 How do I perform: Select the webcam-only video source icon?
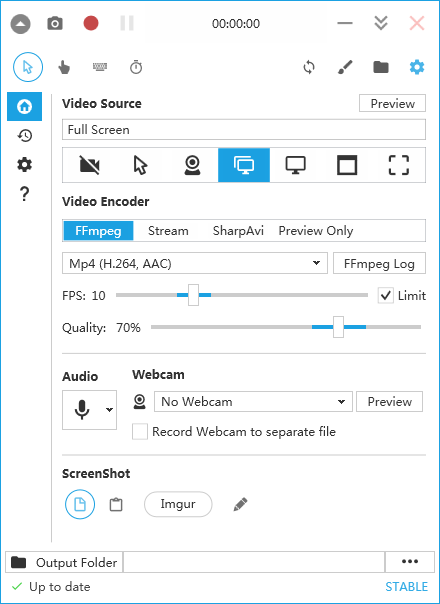point(192,165)
